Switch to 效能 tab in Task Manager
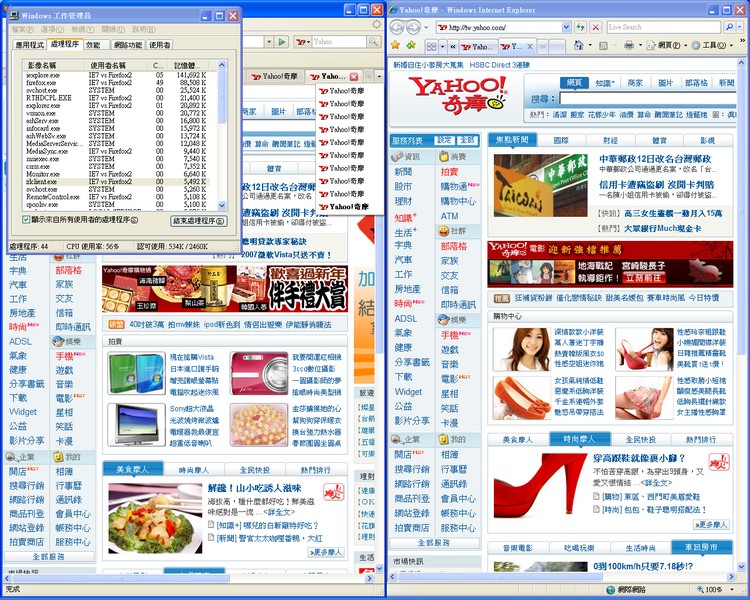This screenshot has width=750, height=600. click(x=93, y=45)
